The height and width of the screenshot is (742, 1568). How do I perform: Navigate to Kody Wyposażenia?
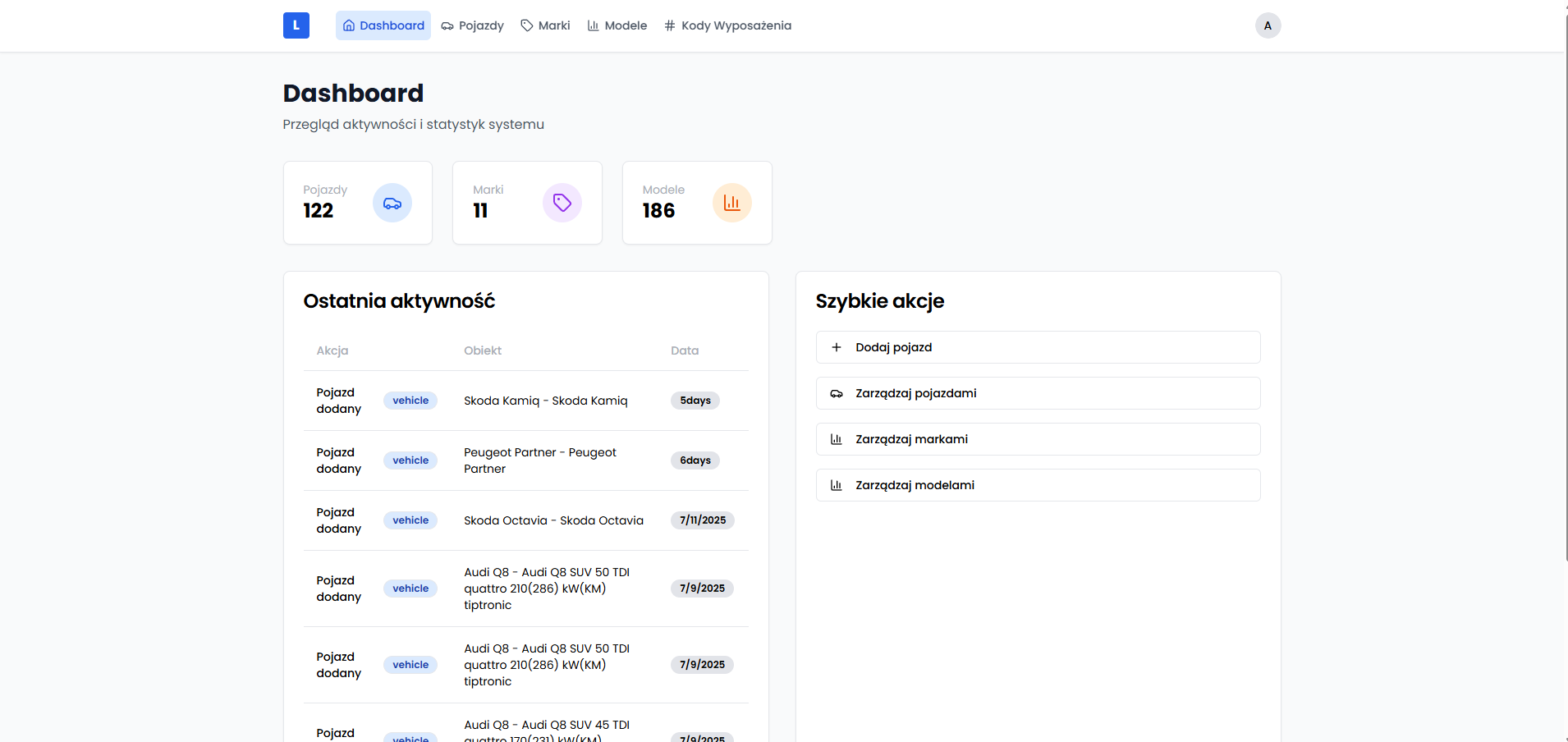727,25
